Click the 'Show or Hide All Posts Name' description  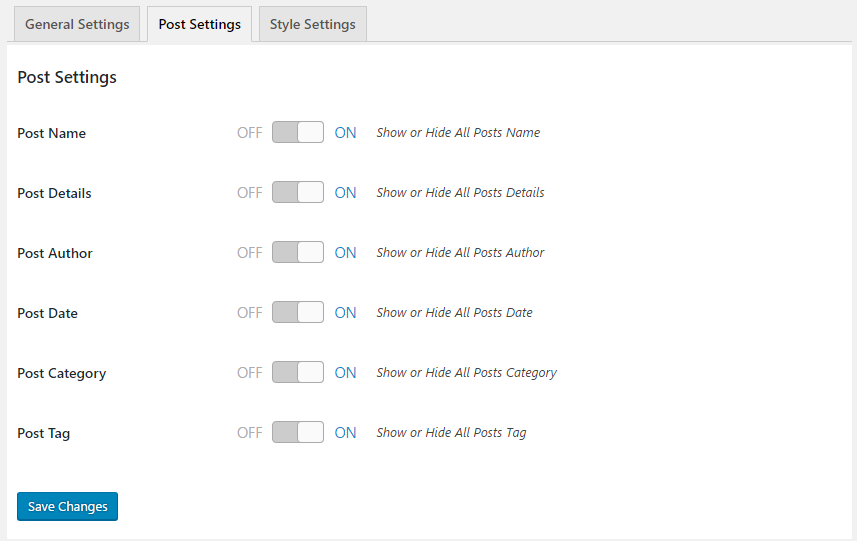click(458, 132)
